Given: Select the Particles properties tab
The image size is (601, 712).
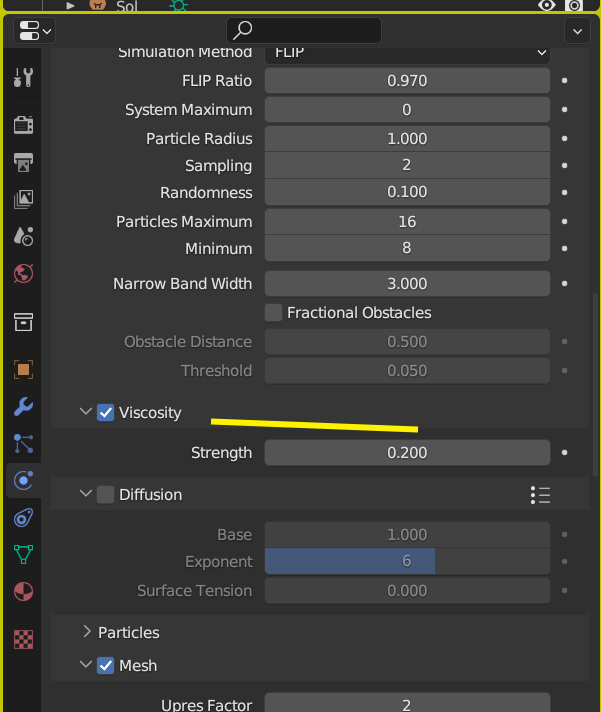Looking at the screenshot, I should pos(24,444).
